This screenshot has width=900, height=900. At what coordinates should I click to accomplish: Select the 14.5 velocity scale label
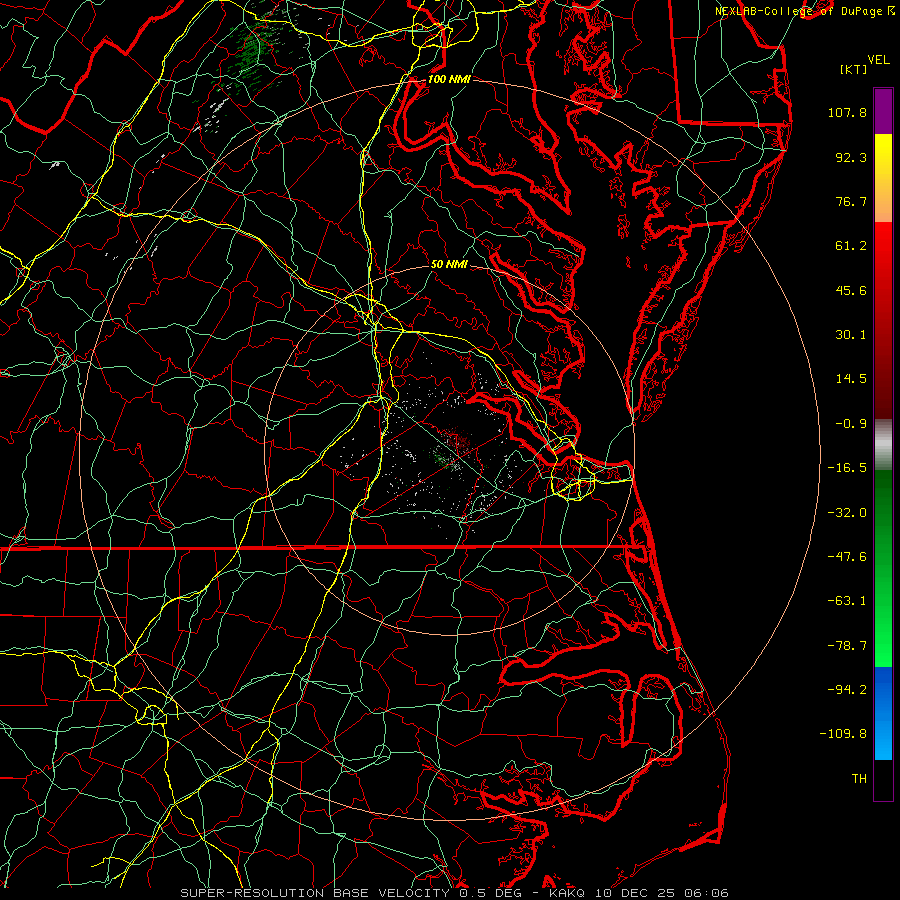pos(851,379)
